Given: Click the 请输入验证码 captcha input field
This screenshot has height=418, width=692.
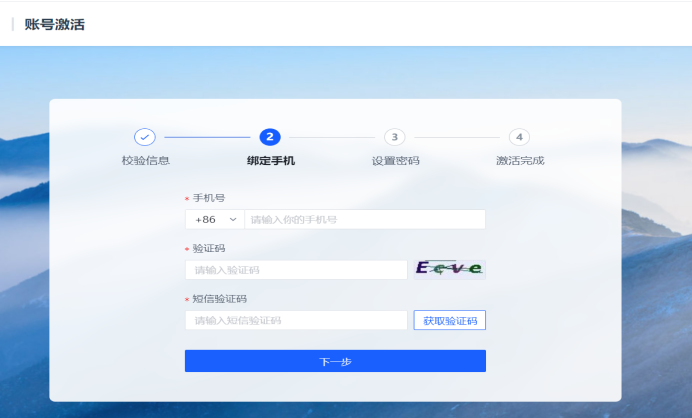Looking at the screenshot, I should [x=296, y=270].
